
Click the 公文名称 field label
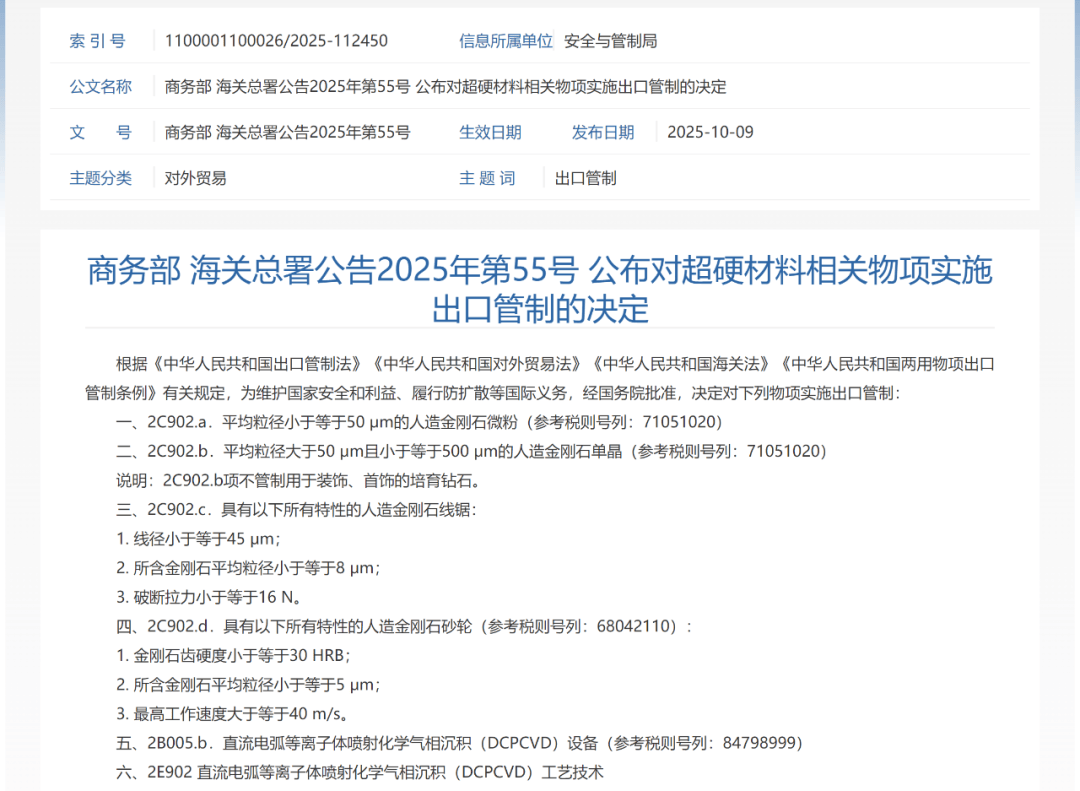click(100, 87)
